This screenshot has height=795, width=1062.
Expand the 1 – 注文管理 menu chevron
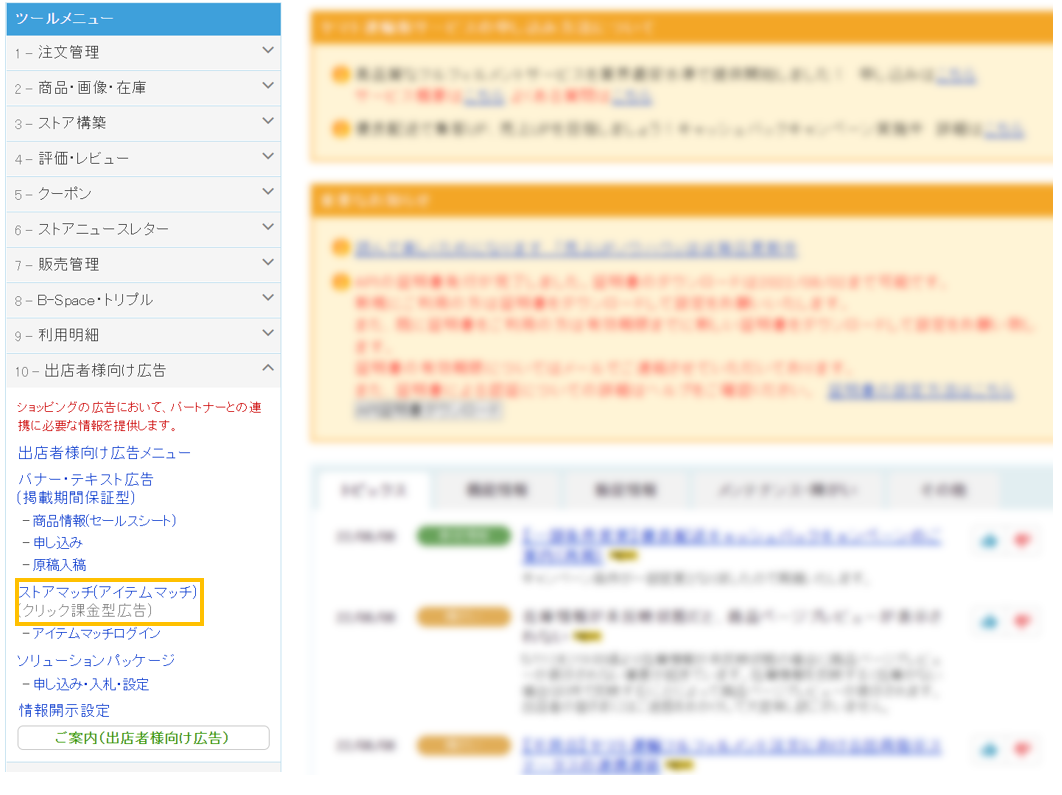268,50
